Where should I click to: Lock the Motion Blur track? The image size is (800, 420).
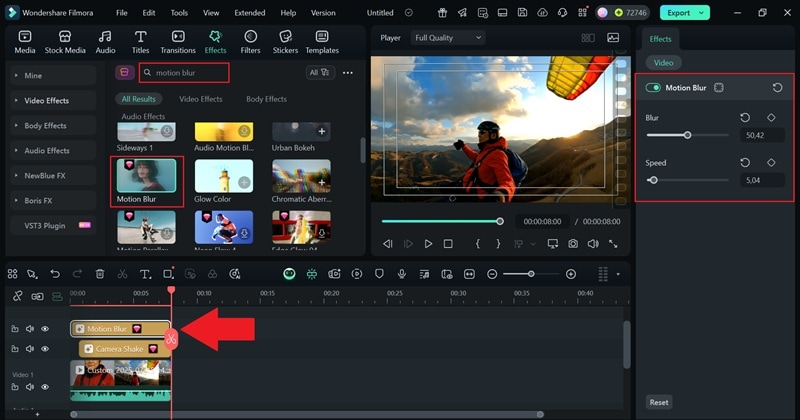[15, 329]
